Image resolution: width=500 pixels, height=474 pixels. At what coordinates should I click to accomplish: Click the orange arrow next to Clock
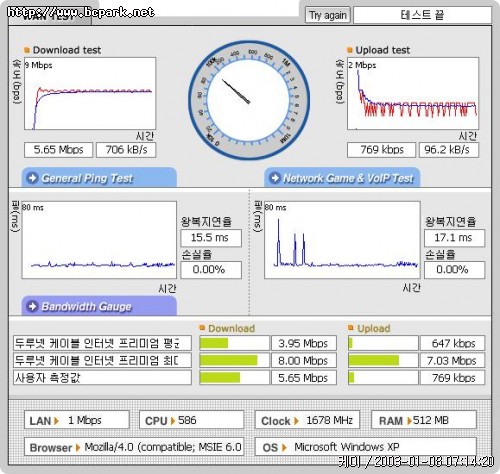pos(296,421)
